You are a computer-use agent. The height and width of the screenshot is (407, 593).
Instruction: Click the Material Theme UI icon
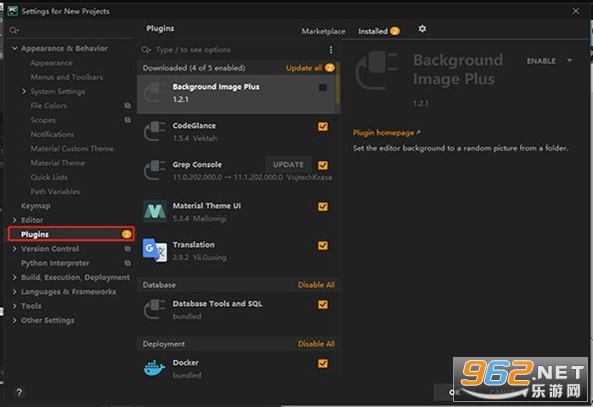(154, 211)
